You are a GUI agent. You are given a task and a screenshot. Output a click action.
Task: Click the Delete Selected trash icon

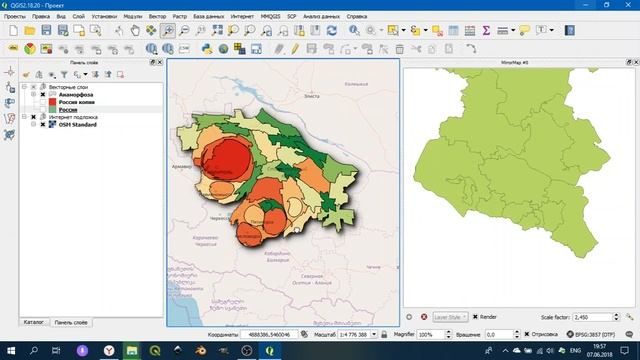click(400, 49)
